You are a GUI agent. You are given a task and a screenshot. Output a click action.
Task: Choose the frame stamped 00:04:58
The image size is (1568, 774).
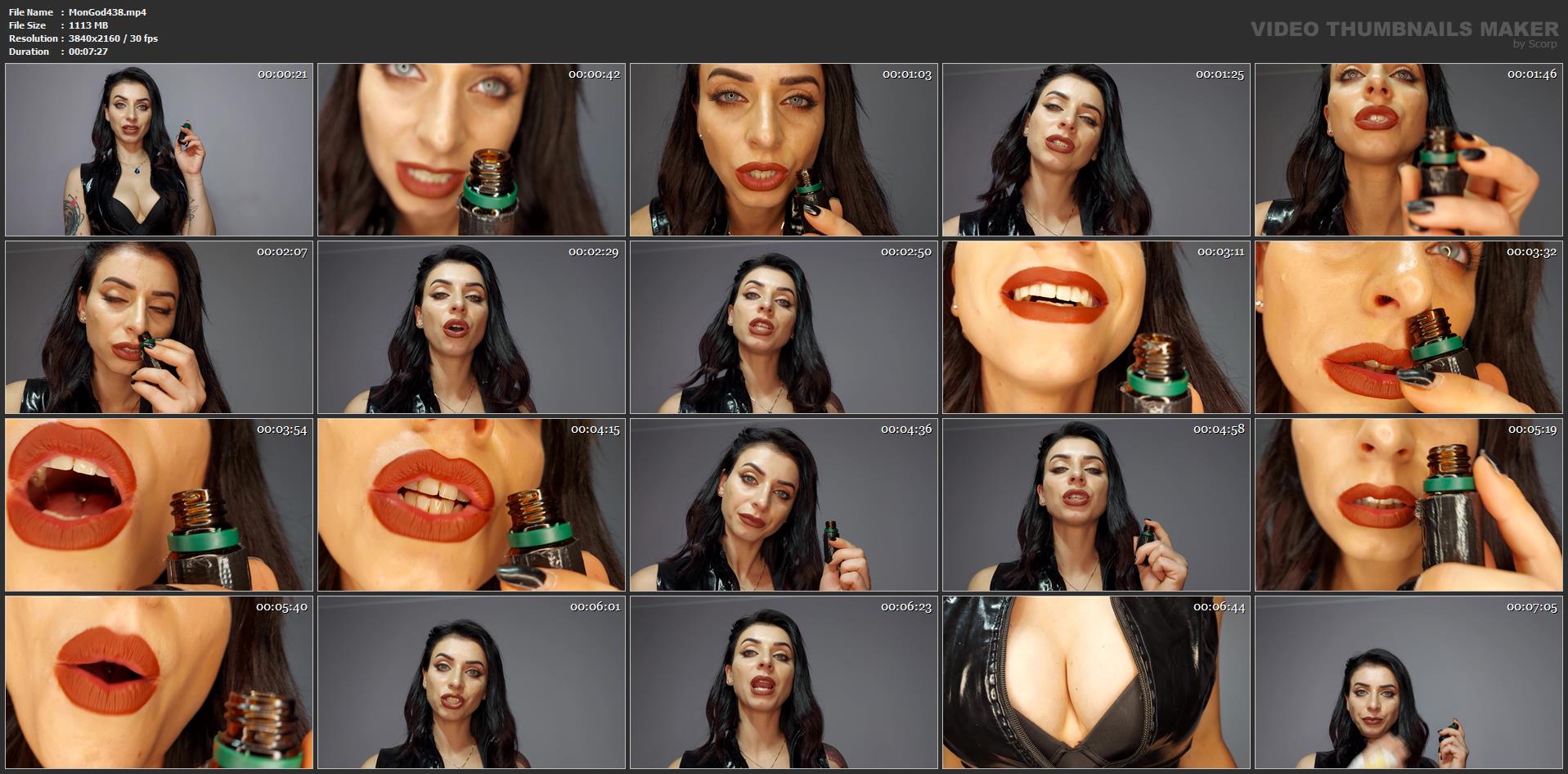(x=1097, y=505)
